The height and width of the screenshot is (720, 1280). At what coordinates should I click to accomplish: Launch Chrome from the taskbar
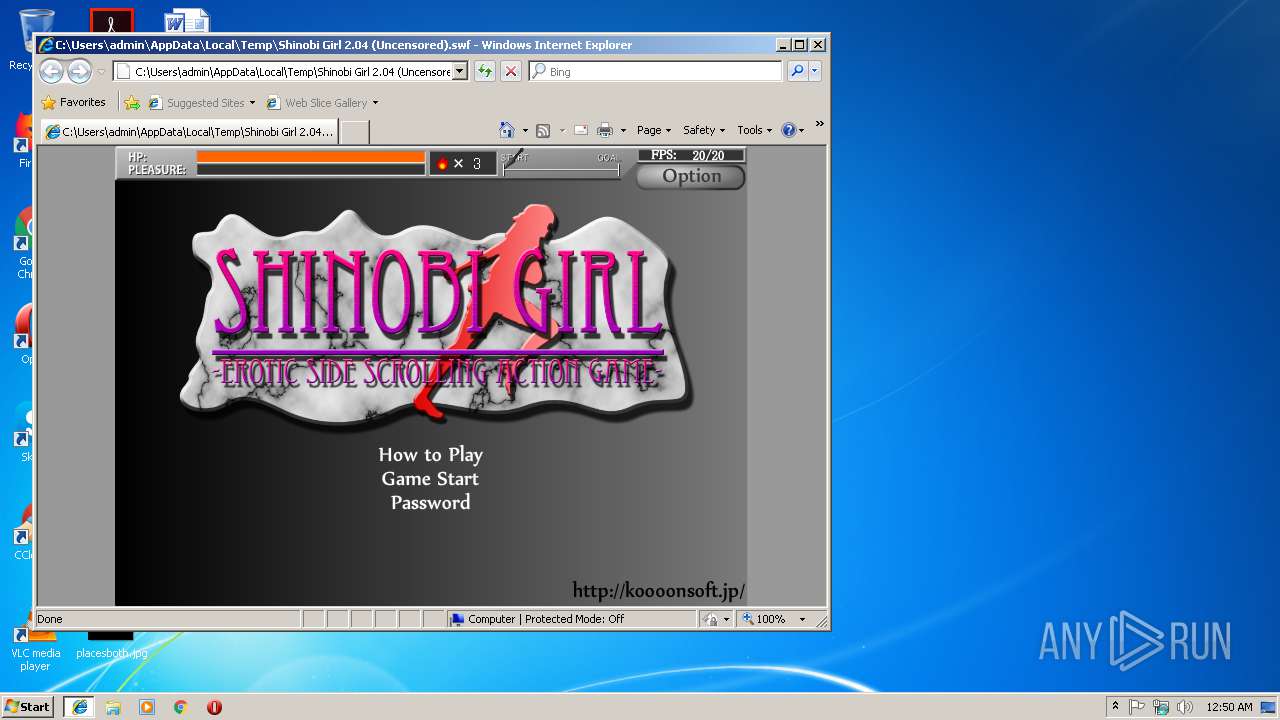[x=181, y=707]
